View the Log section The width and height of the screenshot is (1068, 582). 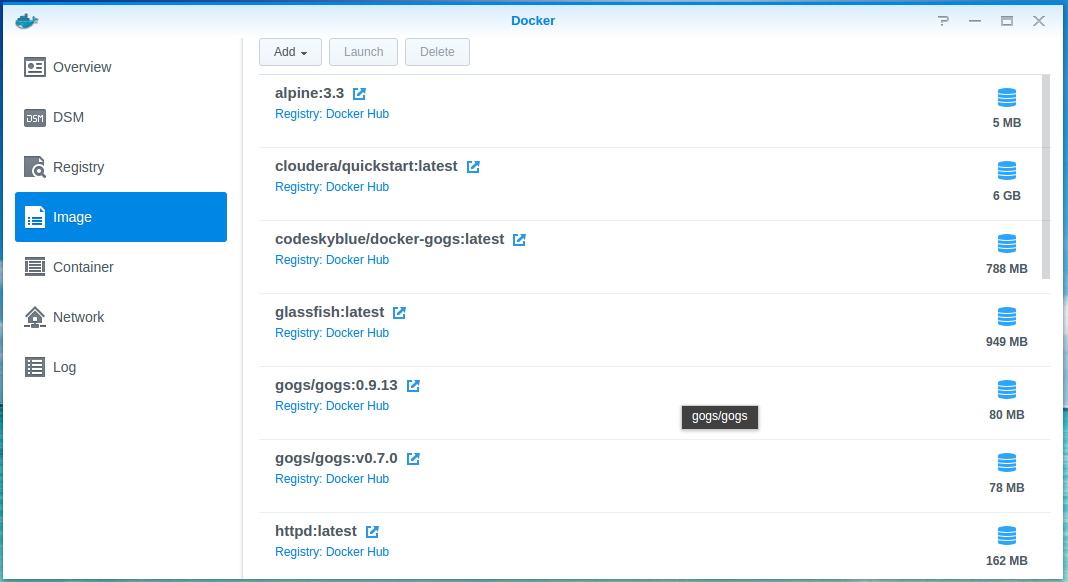[x=121, y=367]
